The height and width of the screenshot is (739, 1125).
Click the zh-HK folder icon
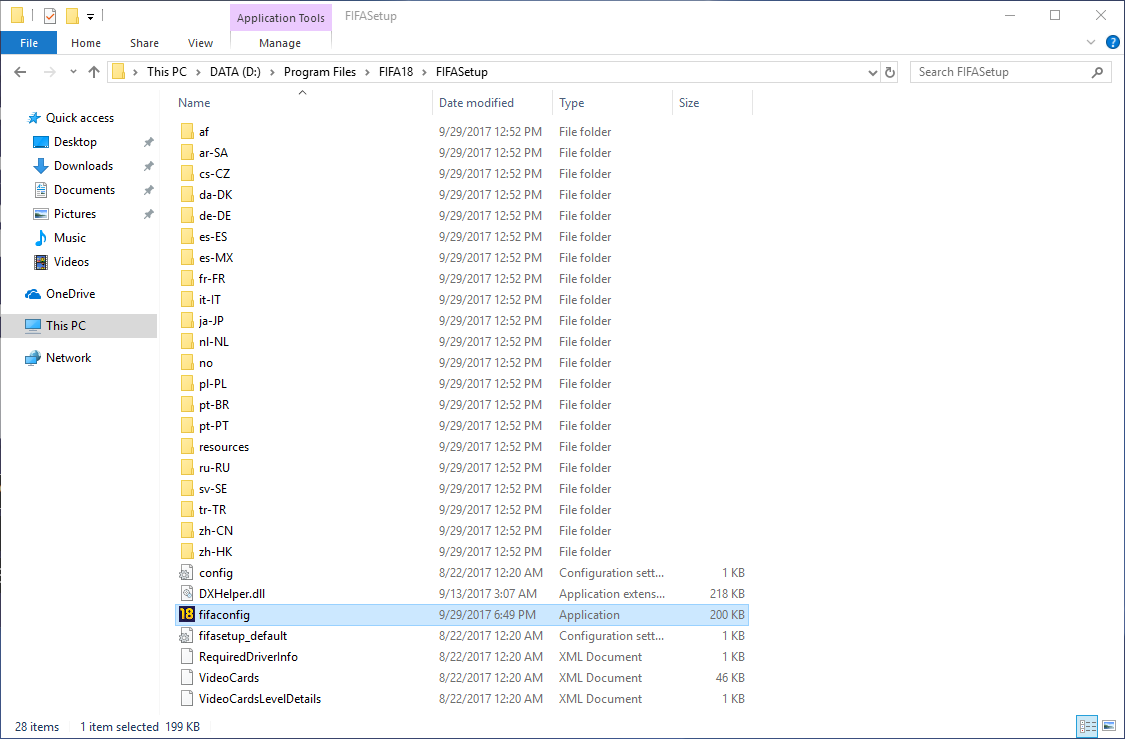pos(187,551)
